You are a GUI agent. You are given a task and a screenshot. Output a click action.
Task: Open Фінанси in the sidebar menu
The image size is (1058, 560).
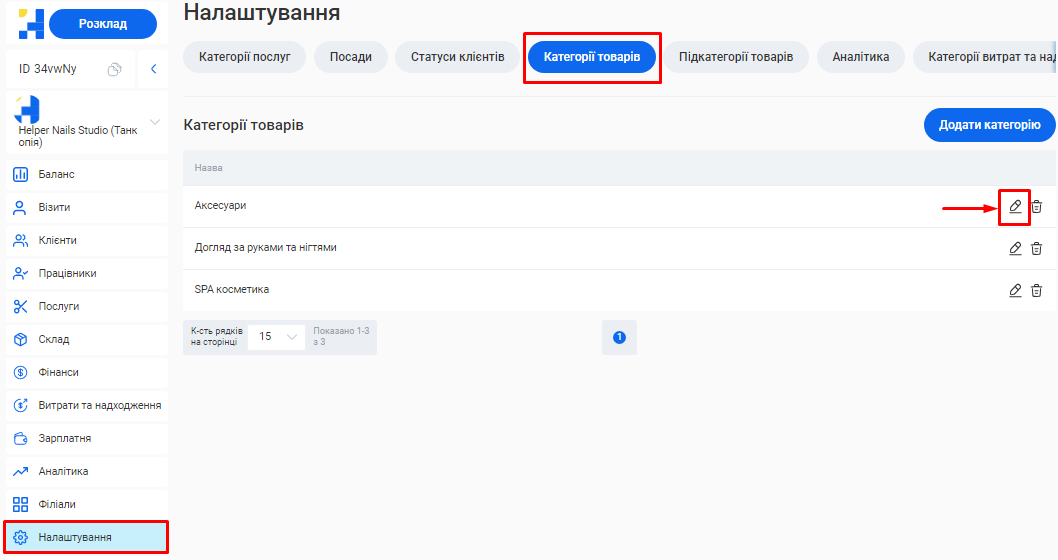[x=58, y=372]
